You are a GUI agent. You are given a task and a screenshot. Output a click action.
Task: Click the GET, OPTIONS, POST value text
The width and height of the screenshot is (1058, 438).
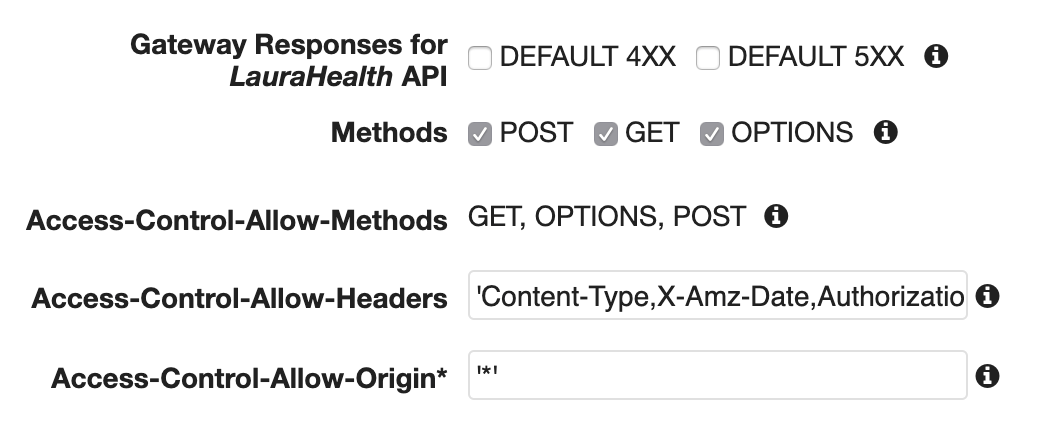coord(606,216)
